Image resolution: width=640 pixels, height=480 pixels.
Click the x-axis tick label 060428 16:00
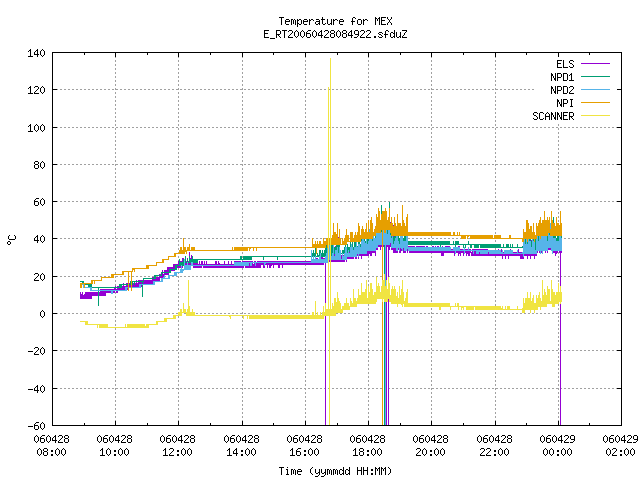pos(304,446)
